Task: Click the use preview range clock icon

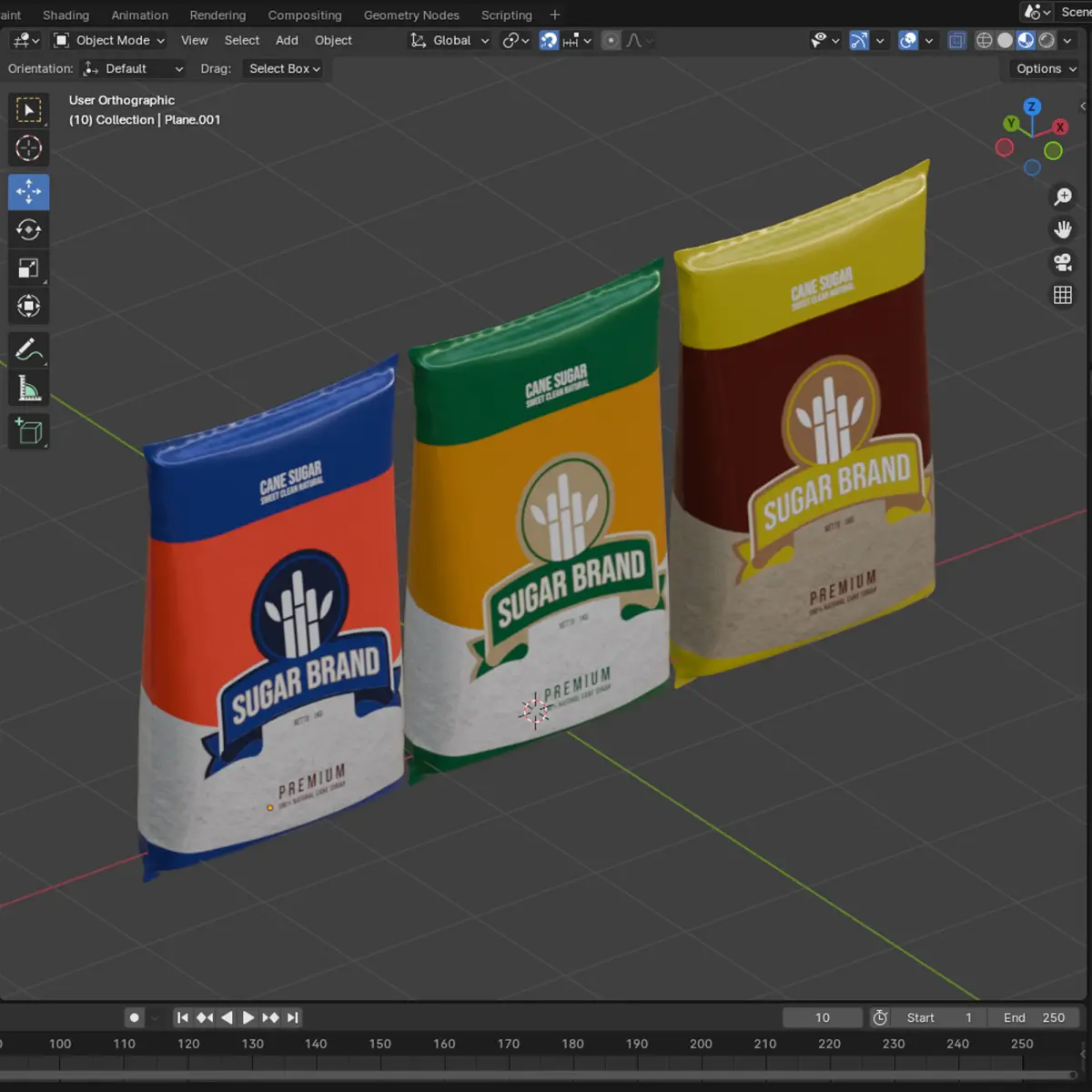Action: (x=880, y=1017)
